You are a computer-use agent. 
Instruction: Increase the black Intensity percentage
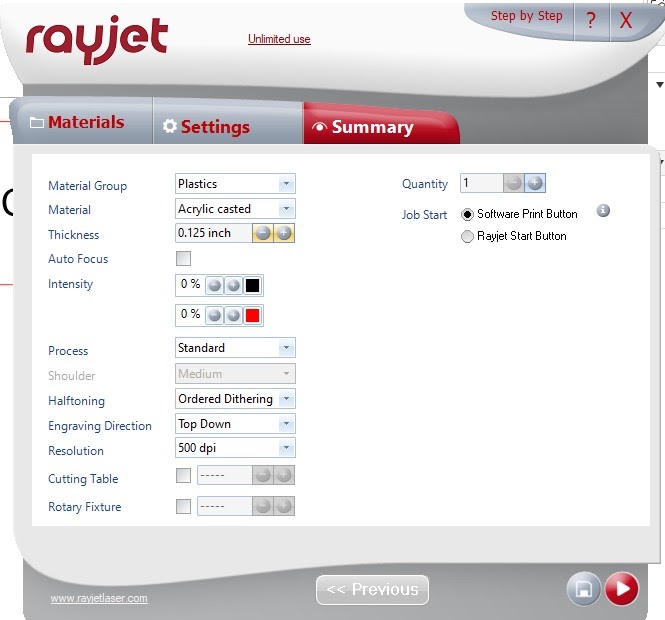(x=233, y=285)
